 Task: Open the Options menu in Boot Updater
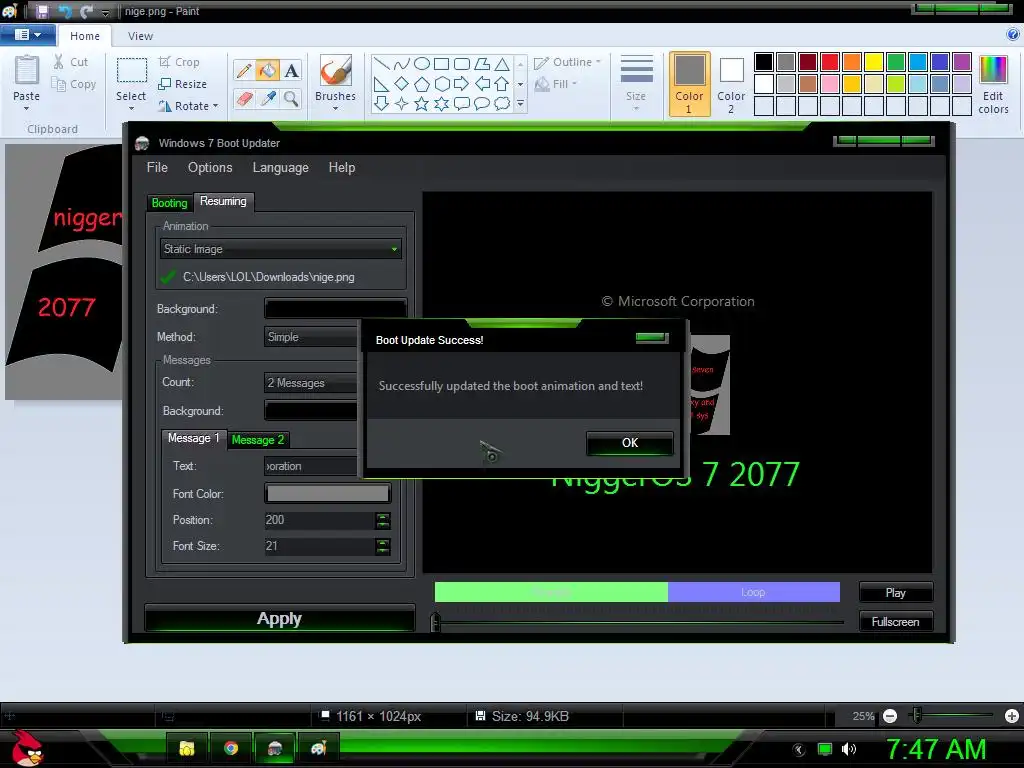click(210, 167)
